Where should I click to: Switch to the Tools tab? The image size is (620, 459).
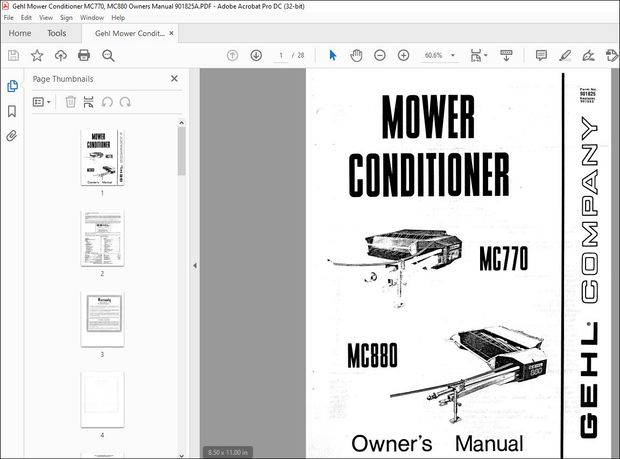pyautogui.click(x=57, y=33)
